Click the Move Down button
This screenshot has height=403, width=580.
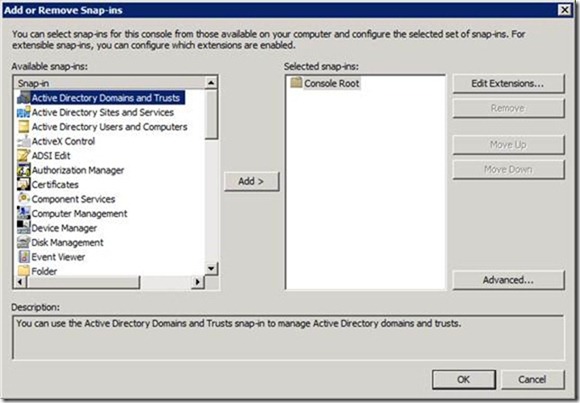click(x=508, y=169)
